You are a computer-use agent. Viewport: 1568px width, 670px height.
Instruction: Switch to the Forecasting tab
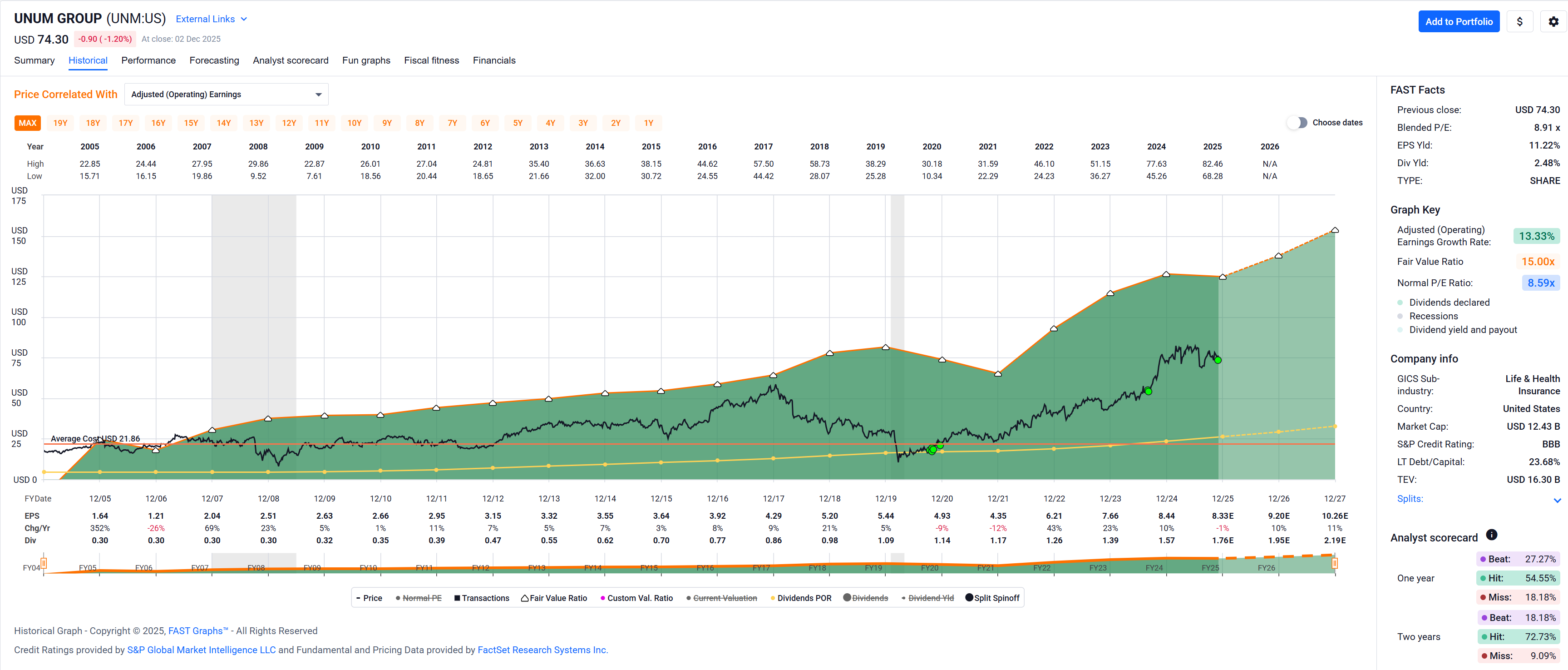point(214,60)
